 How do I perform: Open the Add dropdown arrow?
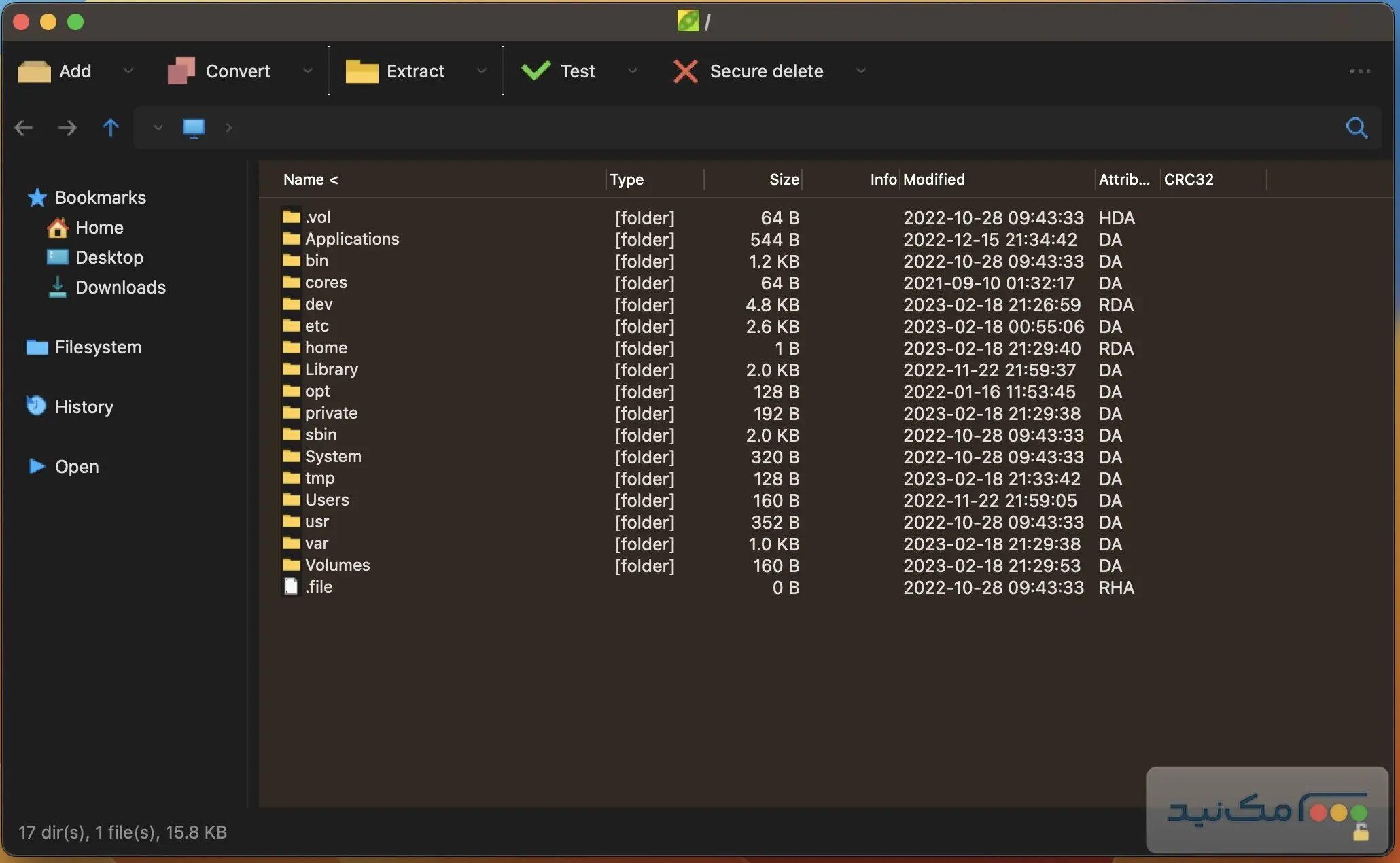(x=128, y=71)
